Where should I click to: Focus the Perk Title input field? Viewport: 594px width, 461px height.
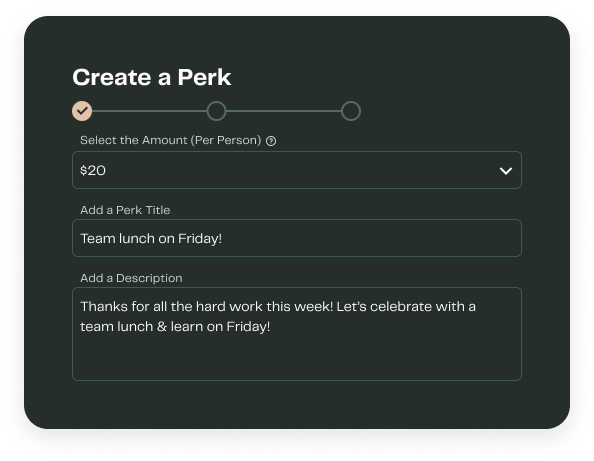(x=297, y=238)
